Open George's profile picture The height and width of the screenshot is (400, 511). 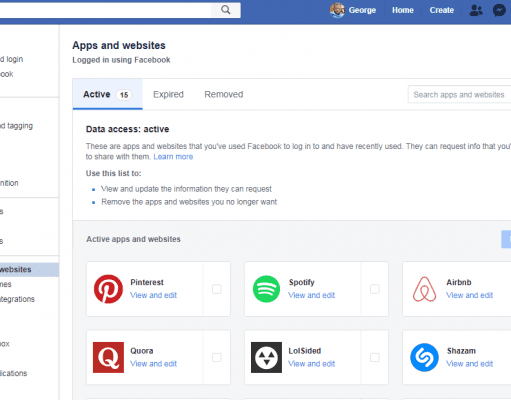point(337,10)
